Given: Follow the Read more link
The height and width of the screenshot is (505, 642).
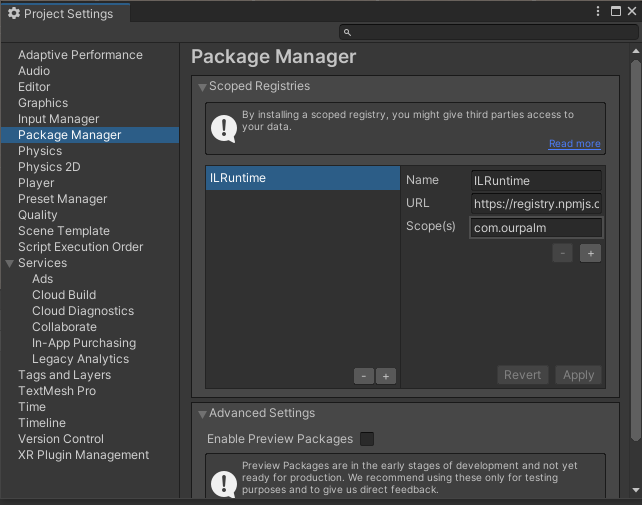Looking at the screenshot, I should [575, 144].
